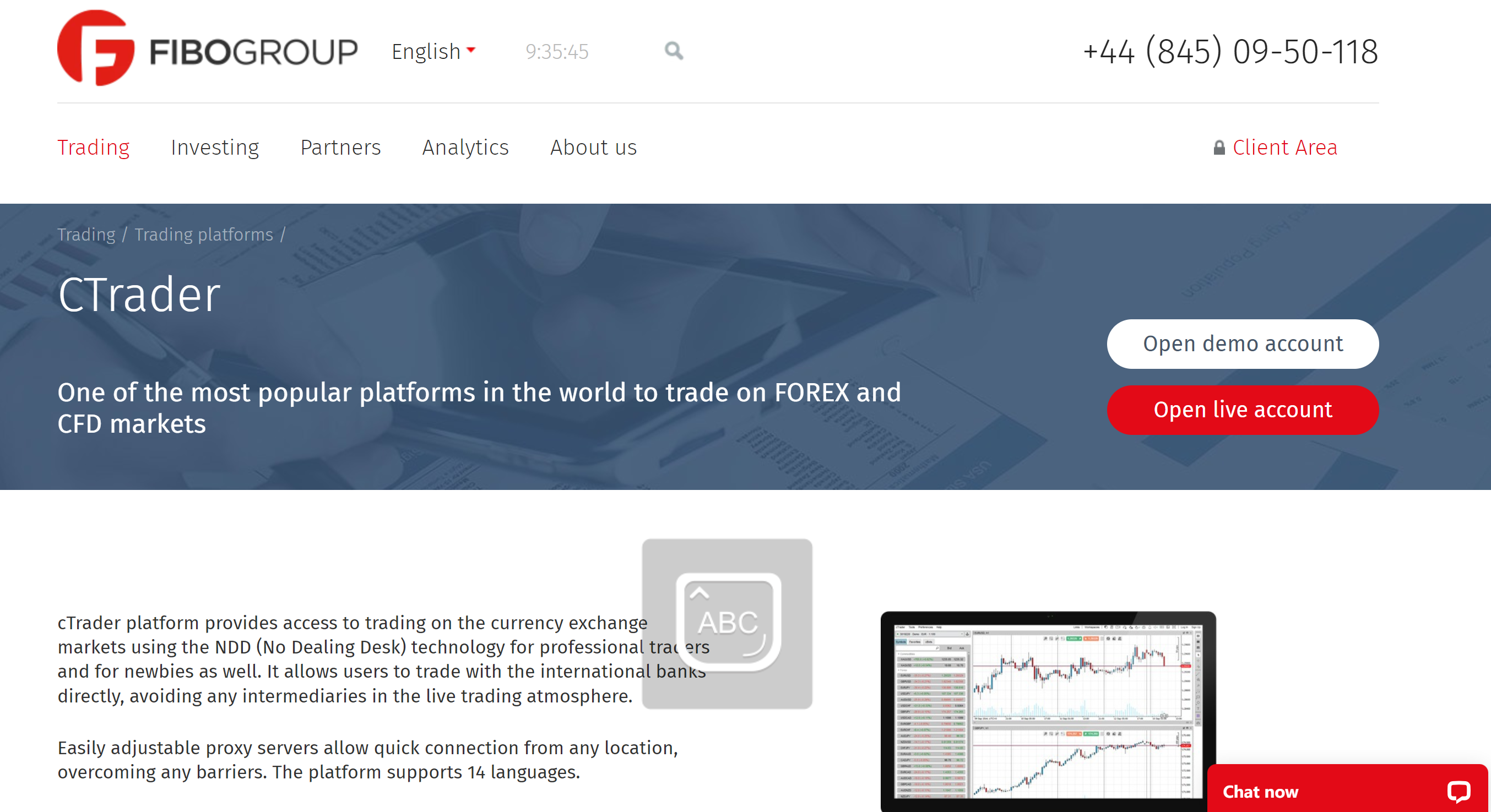This screenshot has height=812, width=1491.
Task: Open the About us menu
Action: pos(593,147)
